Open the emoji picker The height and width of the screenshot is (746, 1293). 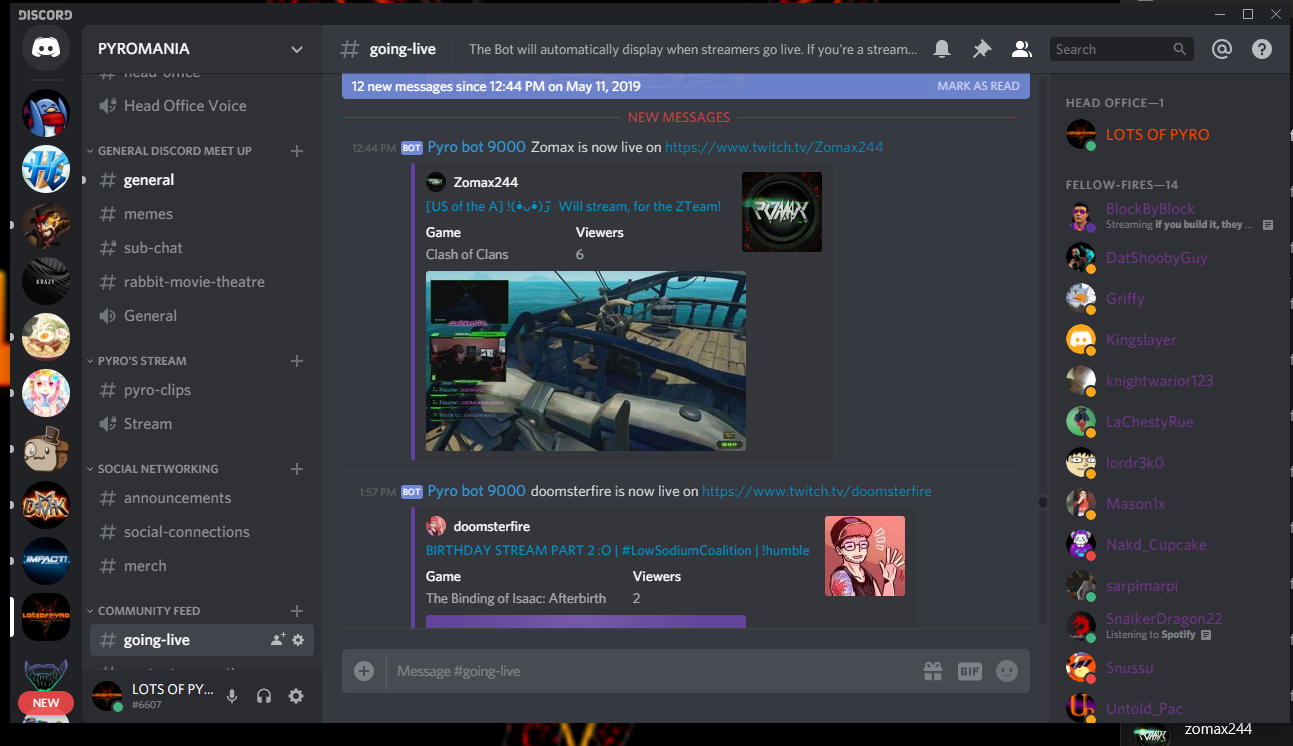(x=1007, y=671)
